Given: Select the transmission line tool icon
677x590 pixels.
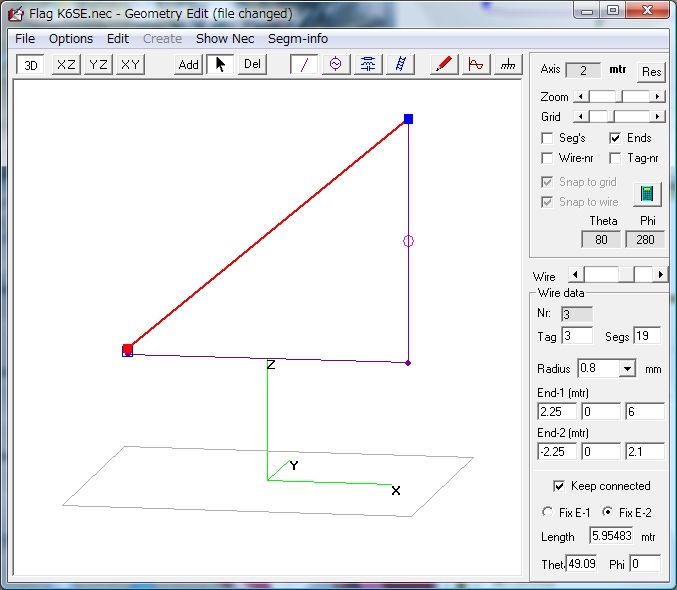Looking at the screenshot, I should [x=400, y=65].
